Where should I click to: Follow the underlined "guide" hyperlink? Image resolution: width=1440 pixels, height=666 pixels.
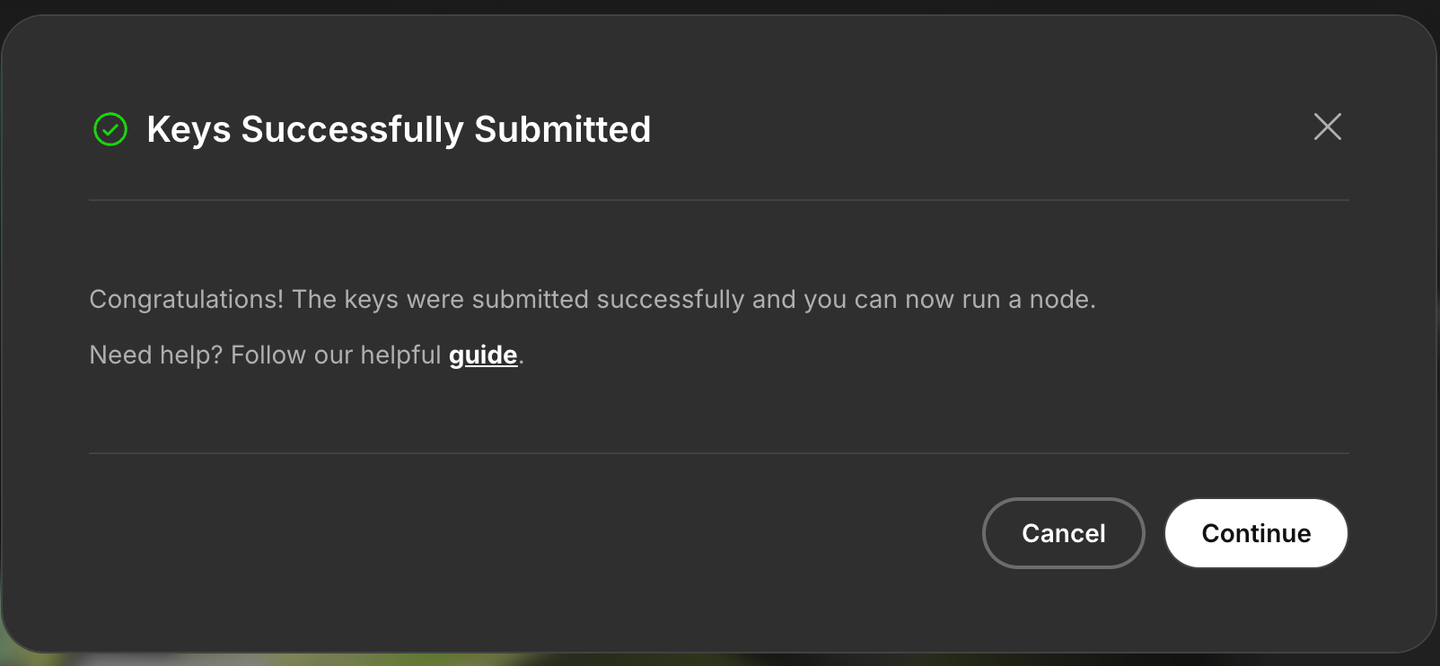tap(483, 355)
